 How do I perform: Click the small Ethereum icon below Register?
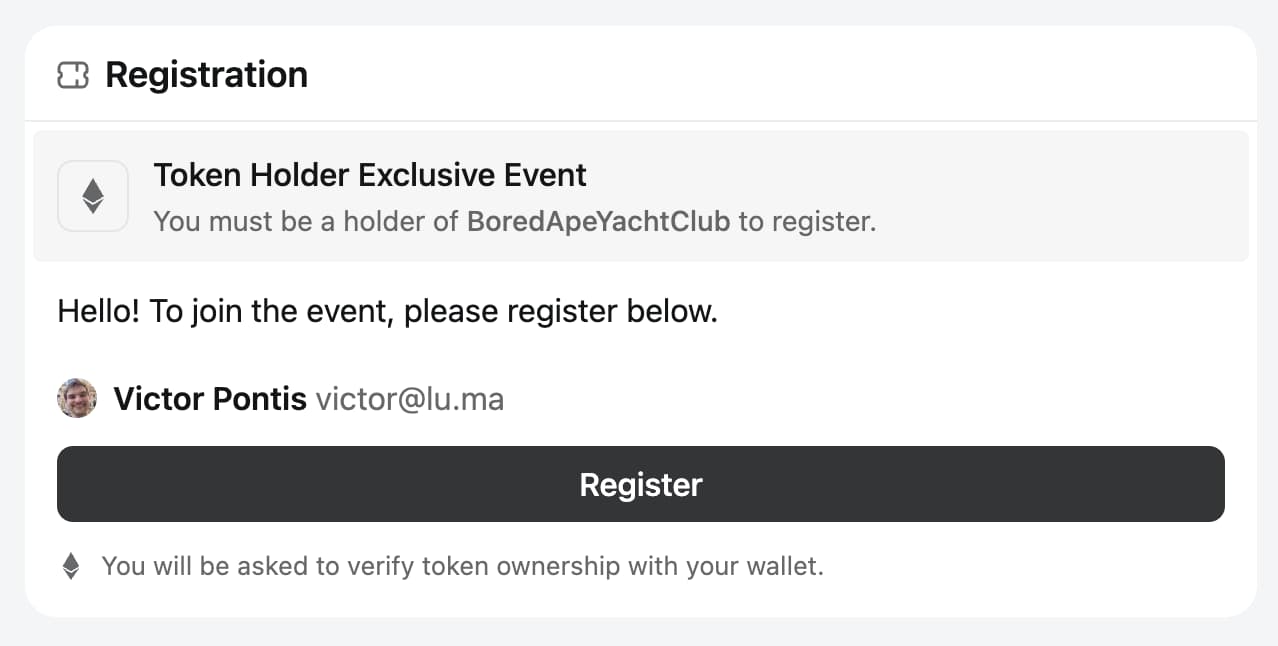(x=71, y=567)
